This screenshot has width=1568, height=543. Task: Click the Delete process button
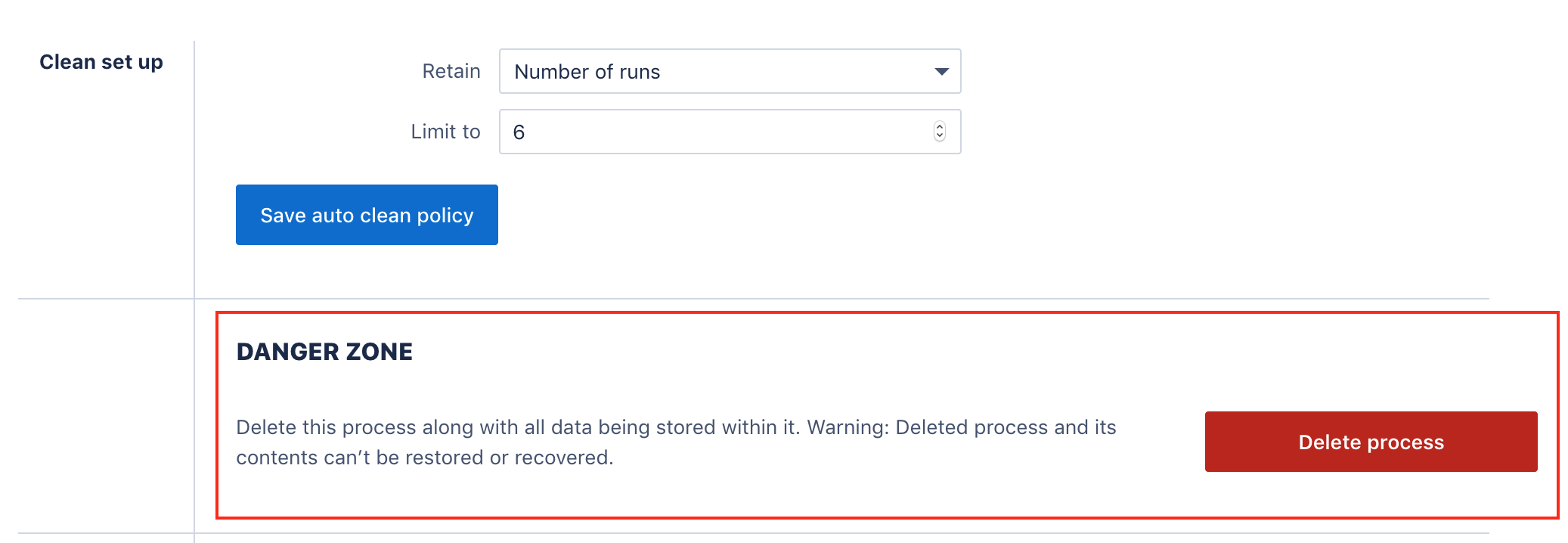1370,442
